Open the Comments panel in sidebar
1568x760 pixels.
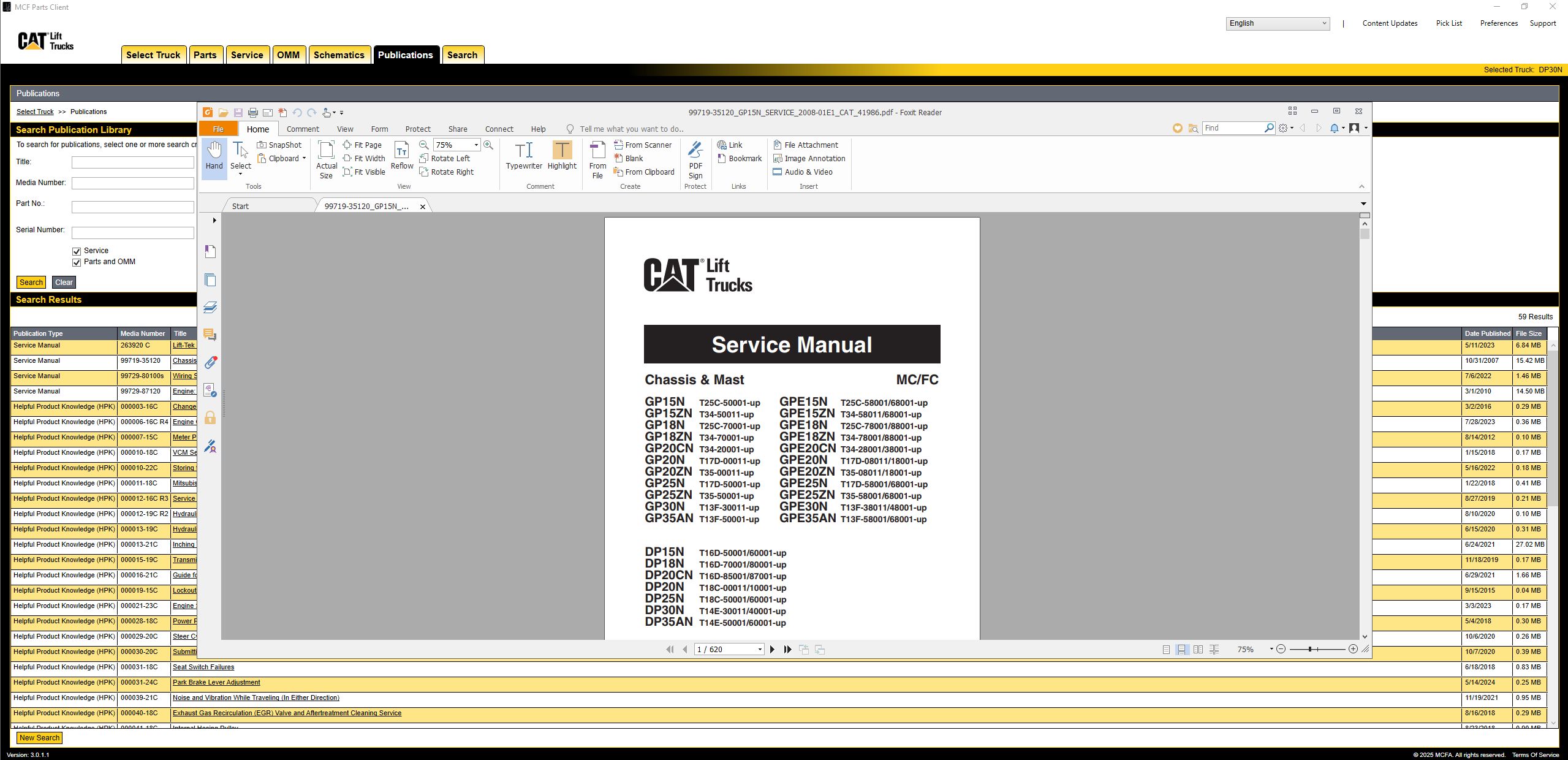(210, 335)
